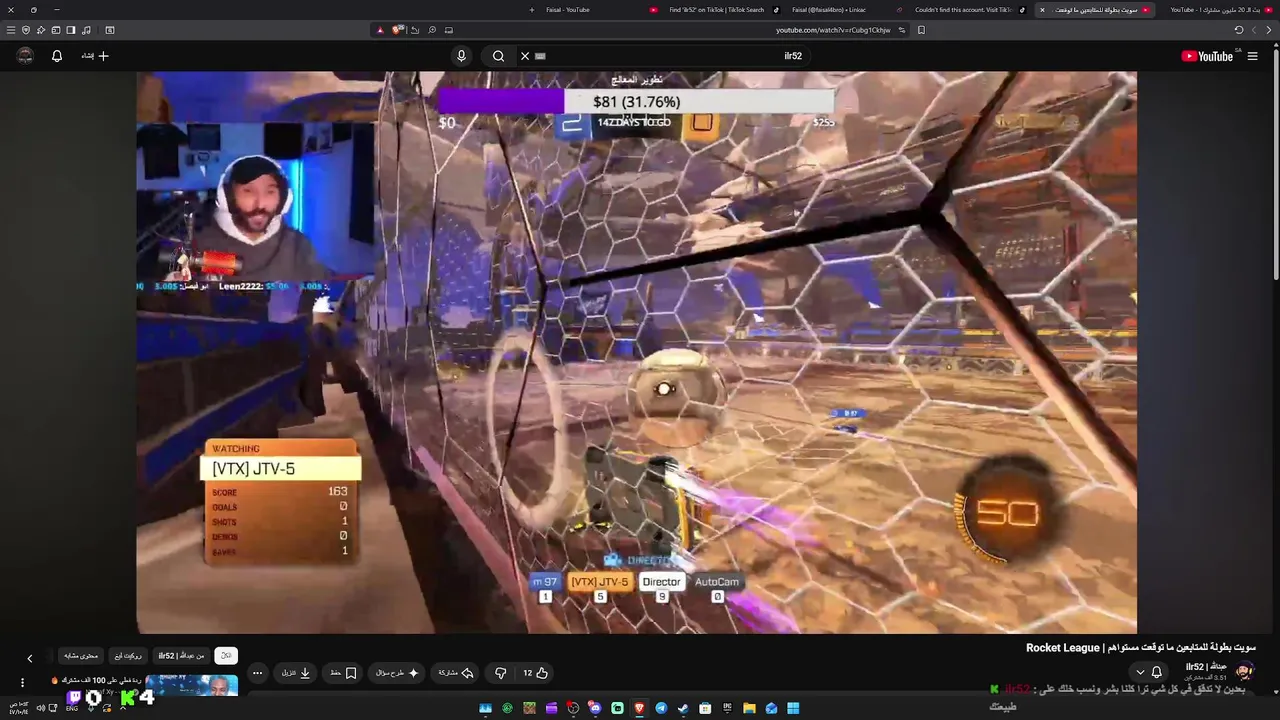Open the YouTube account avatar menu
Screen dimensions: 1280x720
[x=26, y=56]
